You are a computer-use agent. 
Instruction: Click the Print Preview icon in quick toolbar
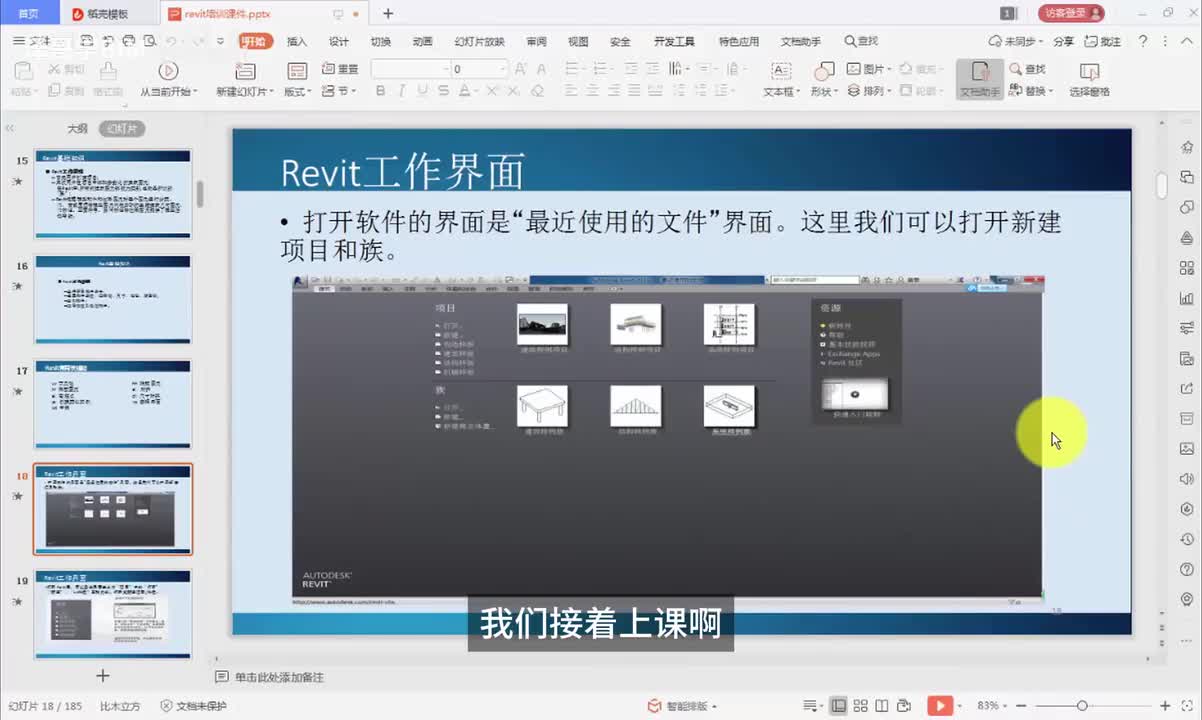[150, 41]
